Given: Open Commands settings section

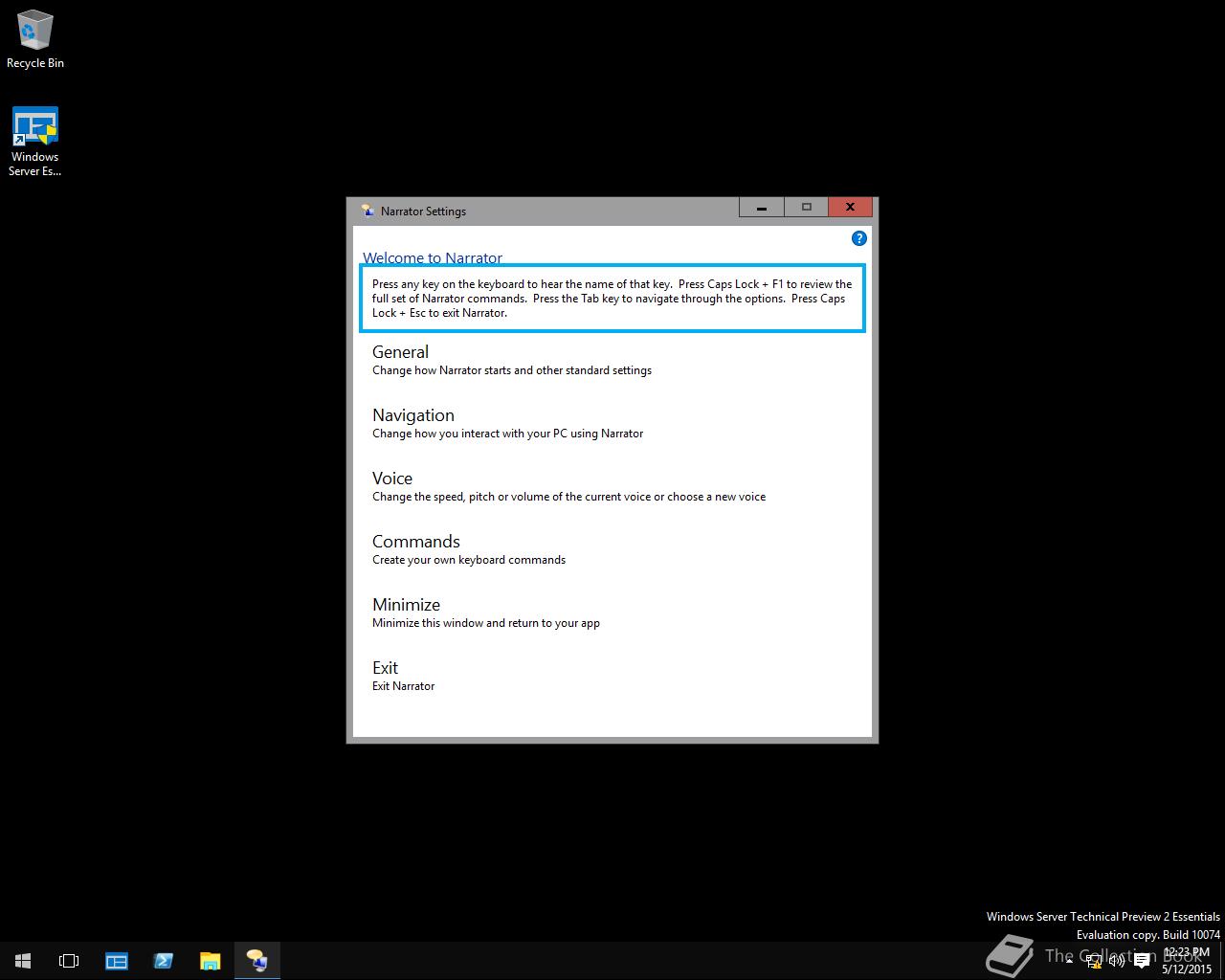Looking at the screenshot, I should point(416,542).
